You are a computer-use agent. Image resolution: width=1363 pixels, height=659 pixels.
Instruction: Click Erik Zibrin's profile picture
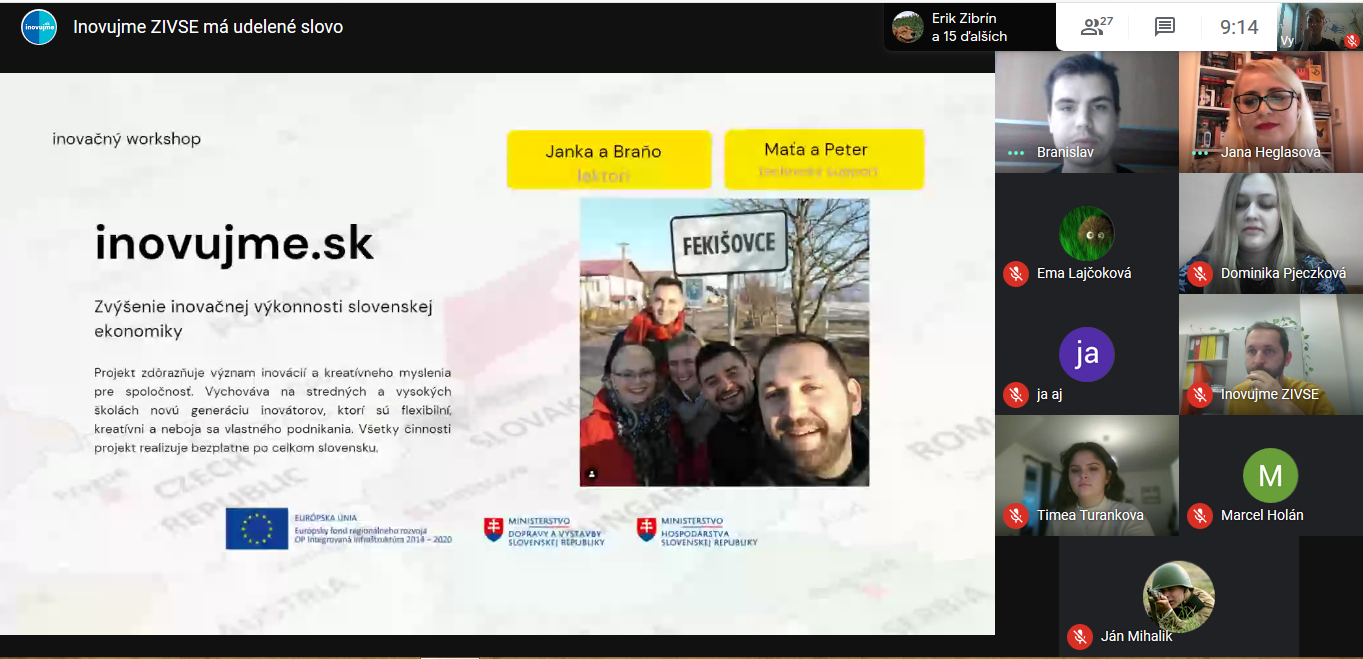click(x=908, y=27)
